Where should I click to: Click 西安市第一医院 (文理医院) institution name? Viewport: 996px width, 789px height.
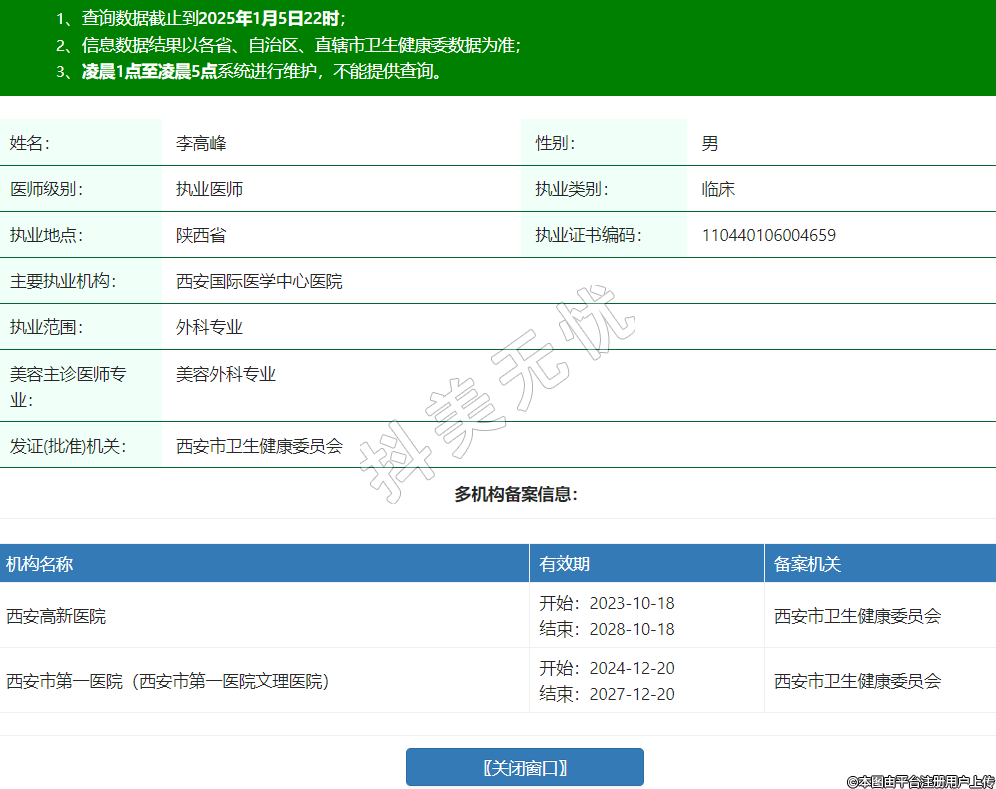point(168,681)
